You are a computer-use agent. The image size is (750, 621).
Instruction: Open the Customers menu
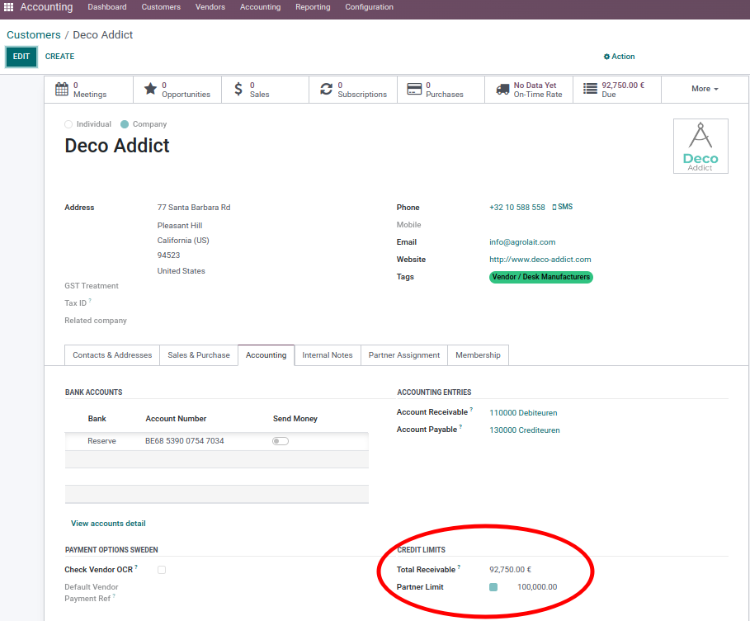click(161, 7)
